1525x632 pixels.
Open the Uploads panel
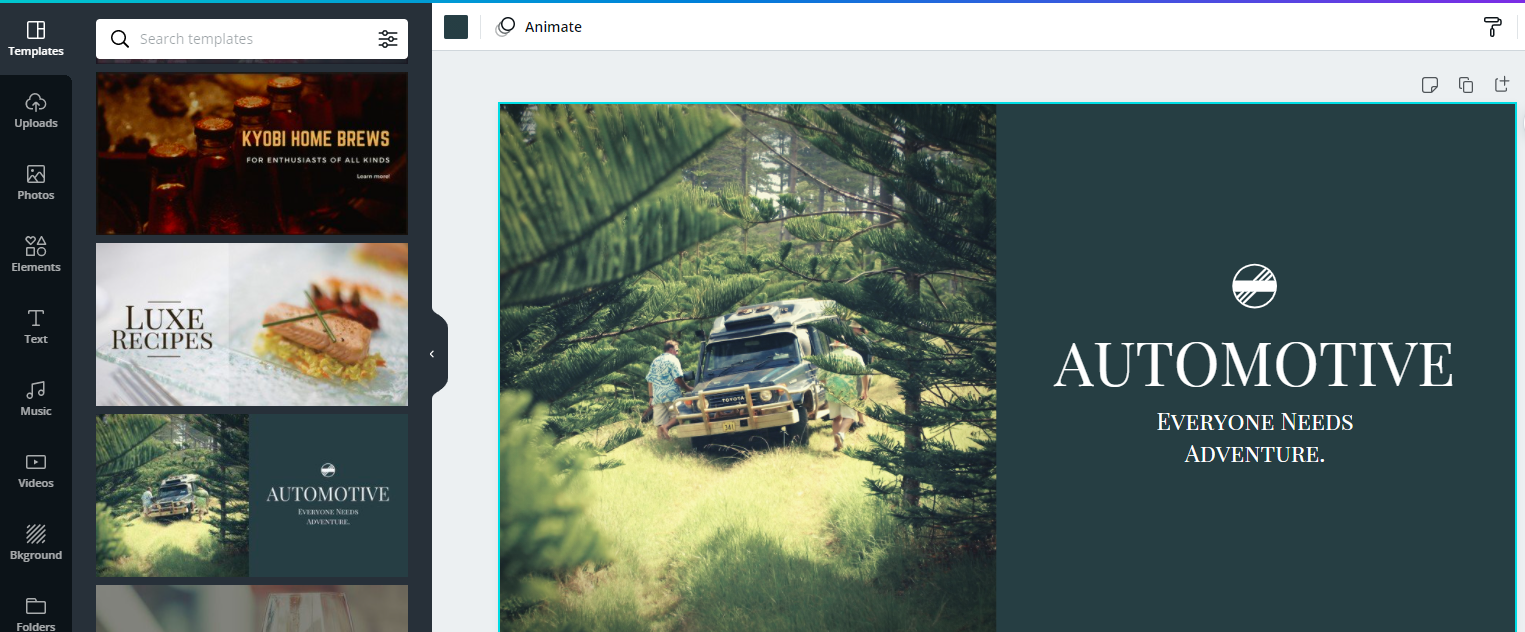[36, 111]
